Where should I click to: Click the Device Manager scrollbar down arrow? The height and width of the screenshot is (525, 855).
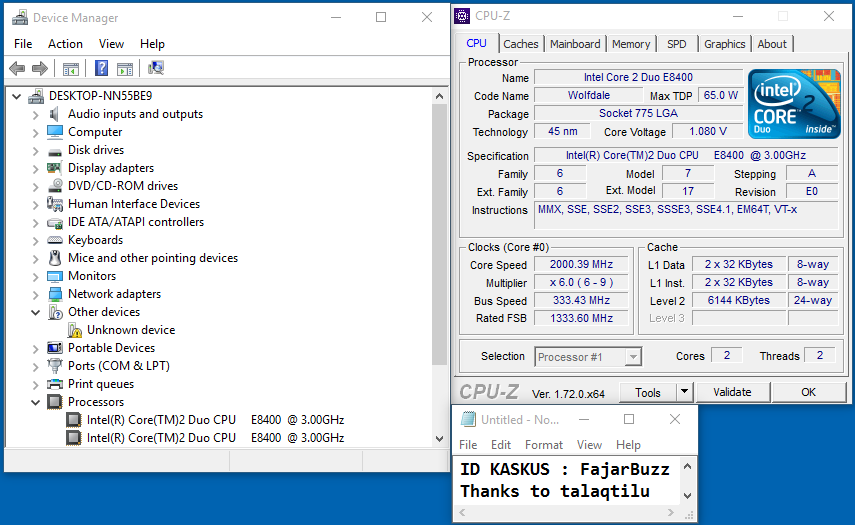tap(439, 439)
